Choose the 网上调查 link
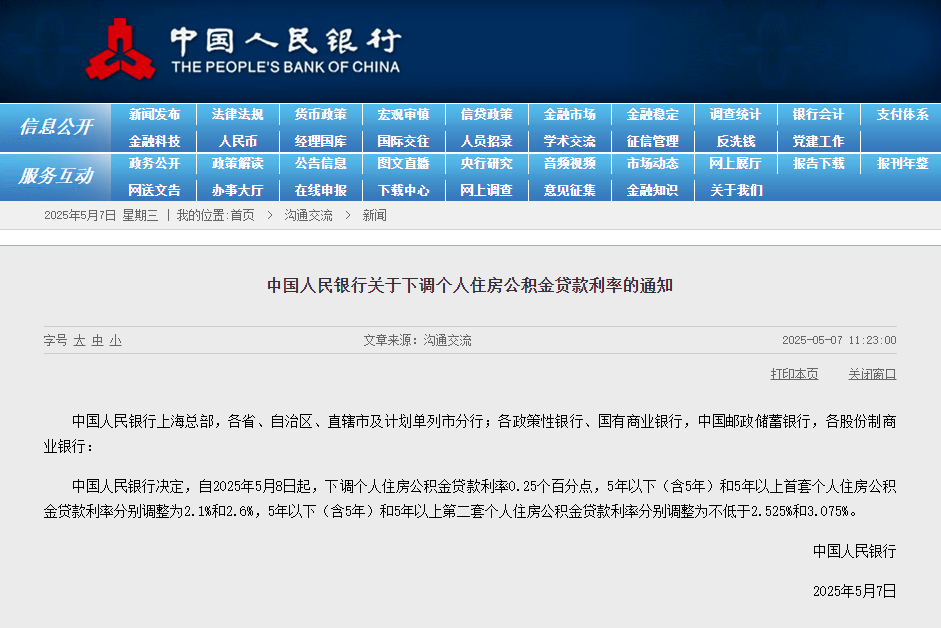This screenshot has height=628, width=941. pyautogui.click(x=487, y=190)
